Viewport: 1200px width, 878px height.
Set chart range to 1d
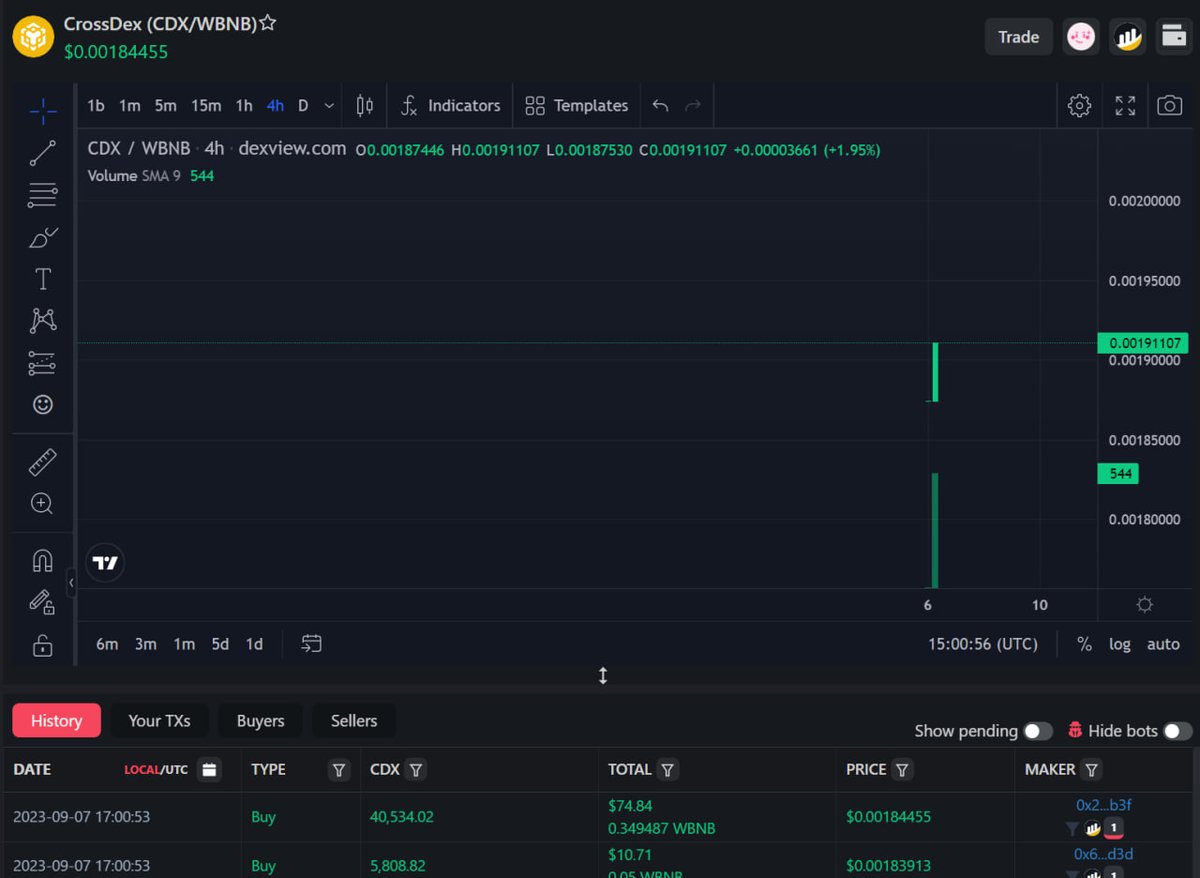point(254,644)
